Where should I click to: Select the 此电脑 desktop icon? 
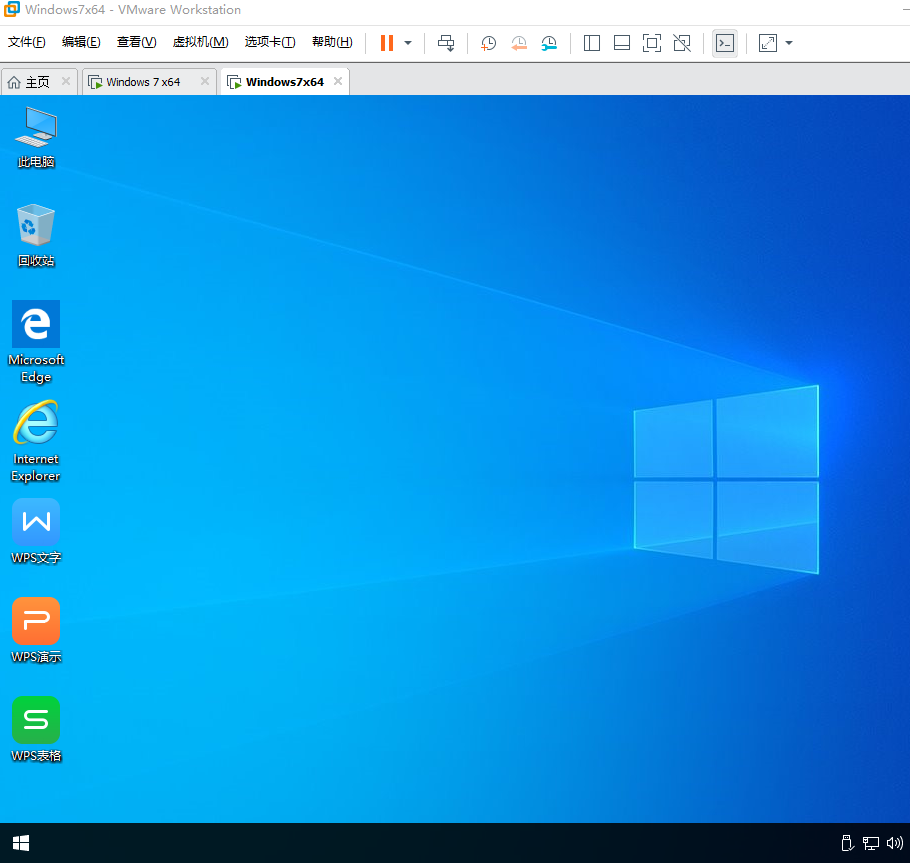(x=36, y=138)
